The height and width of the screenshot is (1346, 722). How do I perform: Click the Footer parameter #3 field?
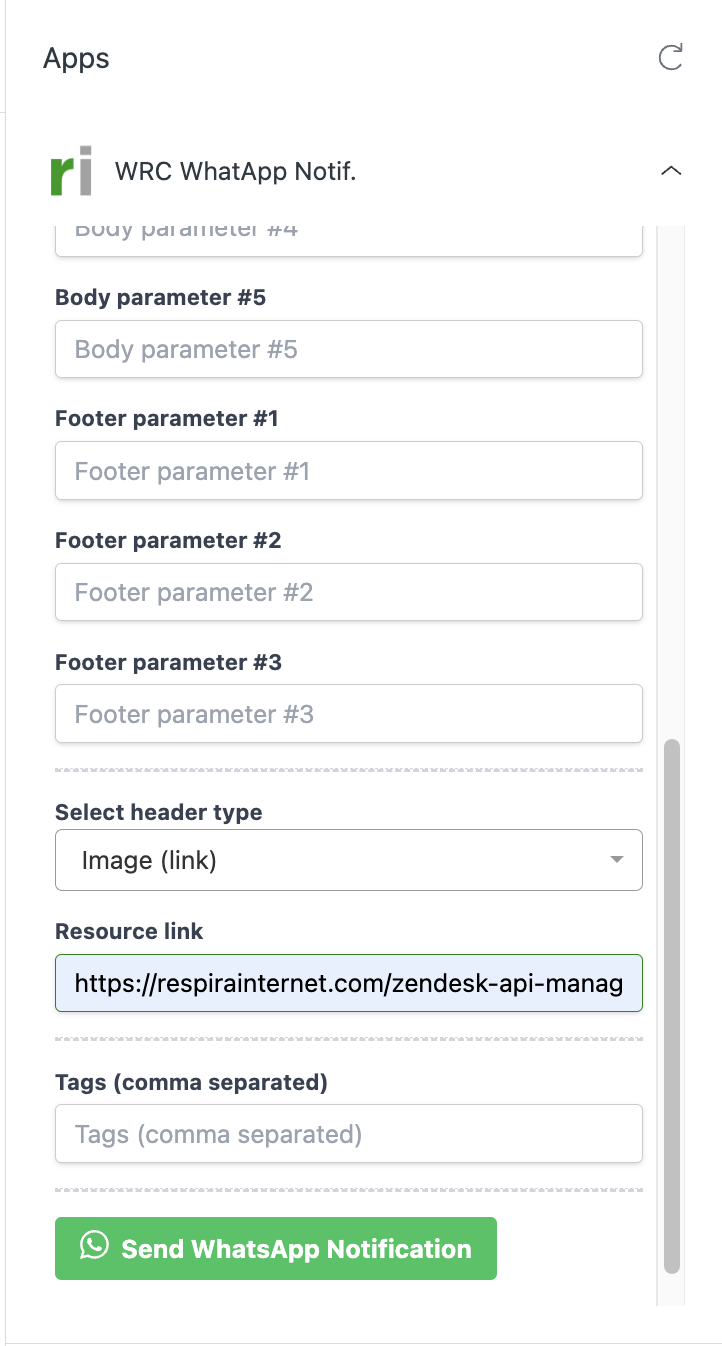[x=348, y=713]
